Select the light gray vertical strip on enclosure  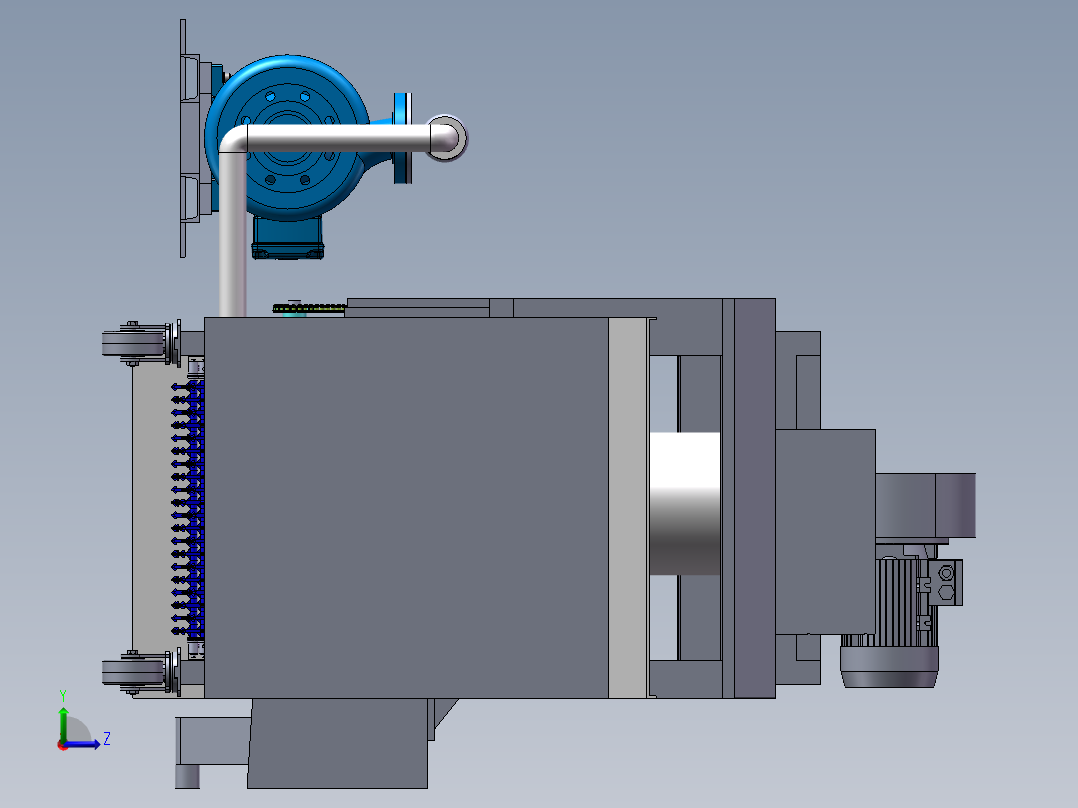(628, 507)
